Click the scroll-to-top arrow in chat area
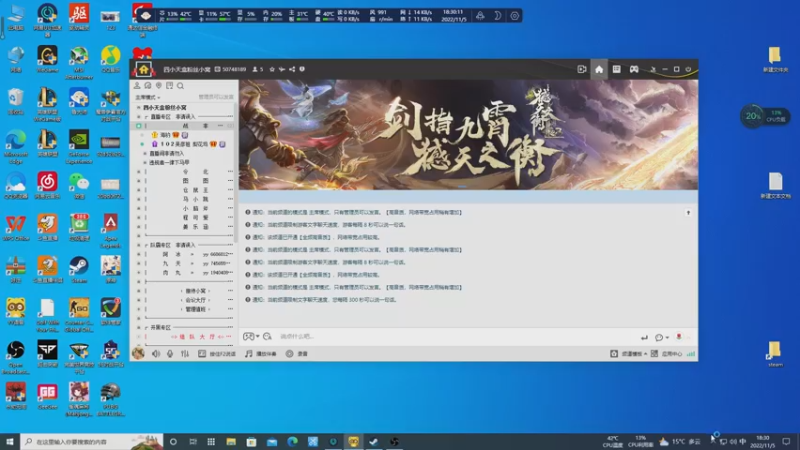This screenshot has height=450, width=800. point(688,212)
